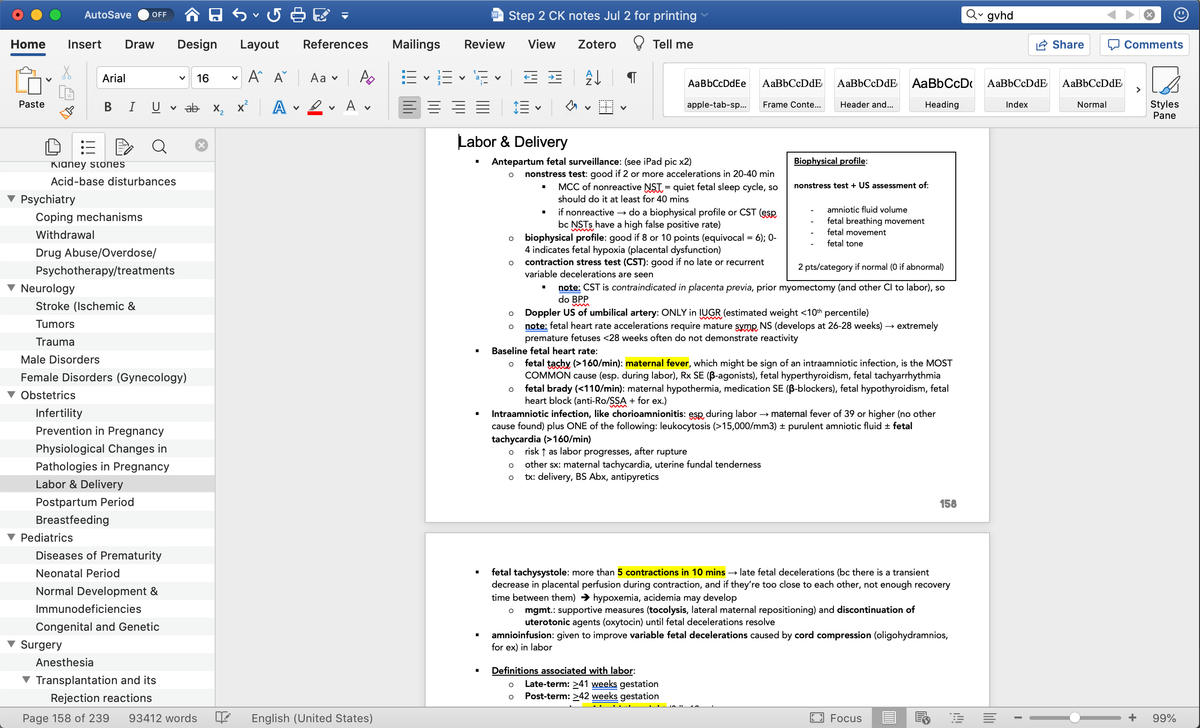This screenshot has width=1200, height=728.
Task: Toggle Underline formatting
Action: point(155,106)
